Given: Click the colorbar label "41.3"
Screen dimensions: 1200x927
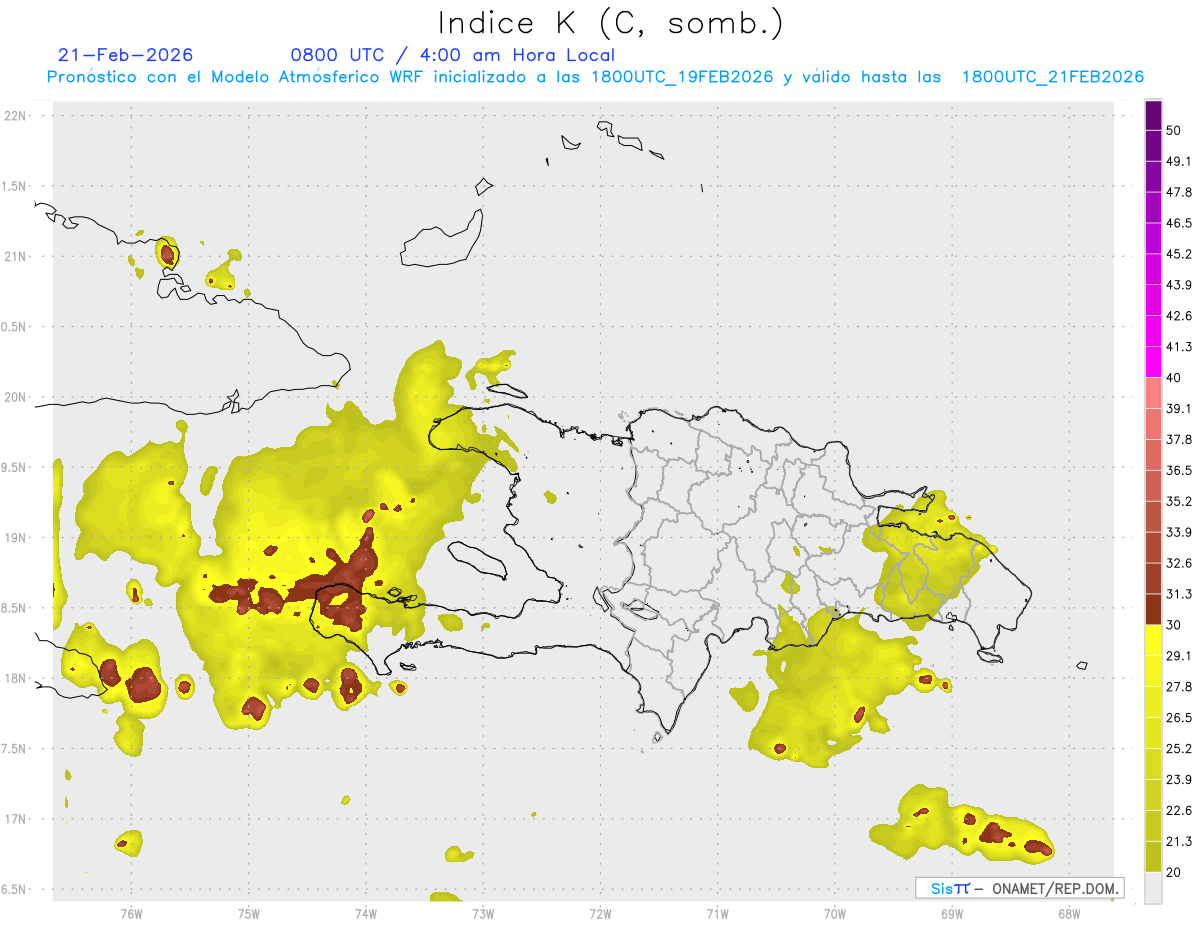Looking at the screenshot, I should click(1179, 347).
